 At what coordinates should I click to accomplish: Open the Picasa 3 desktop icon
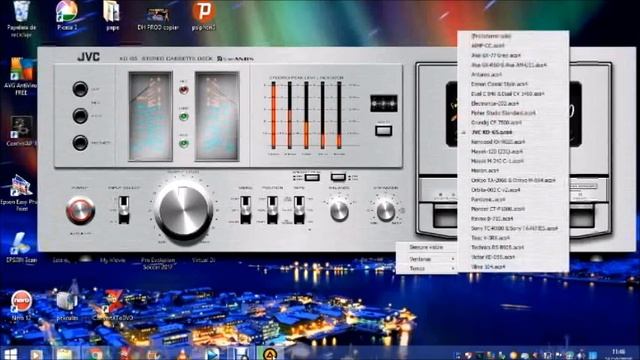67,16
